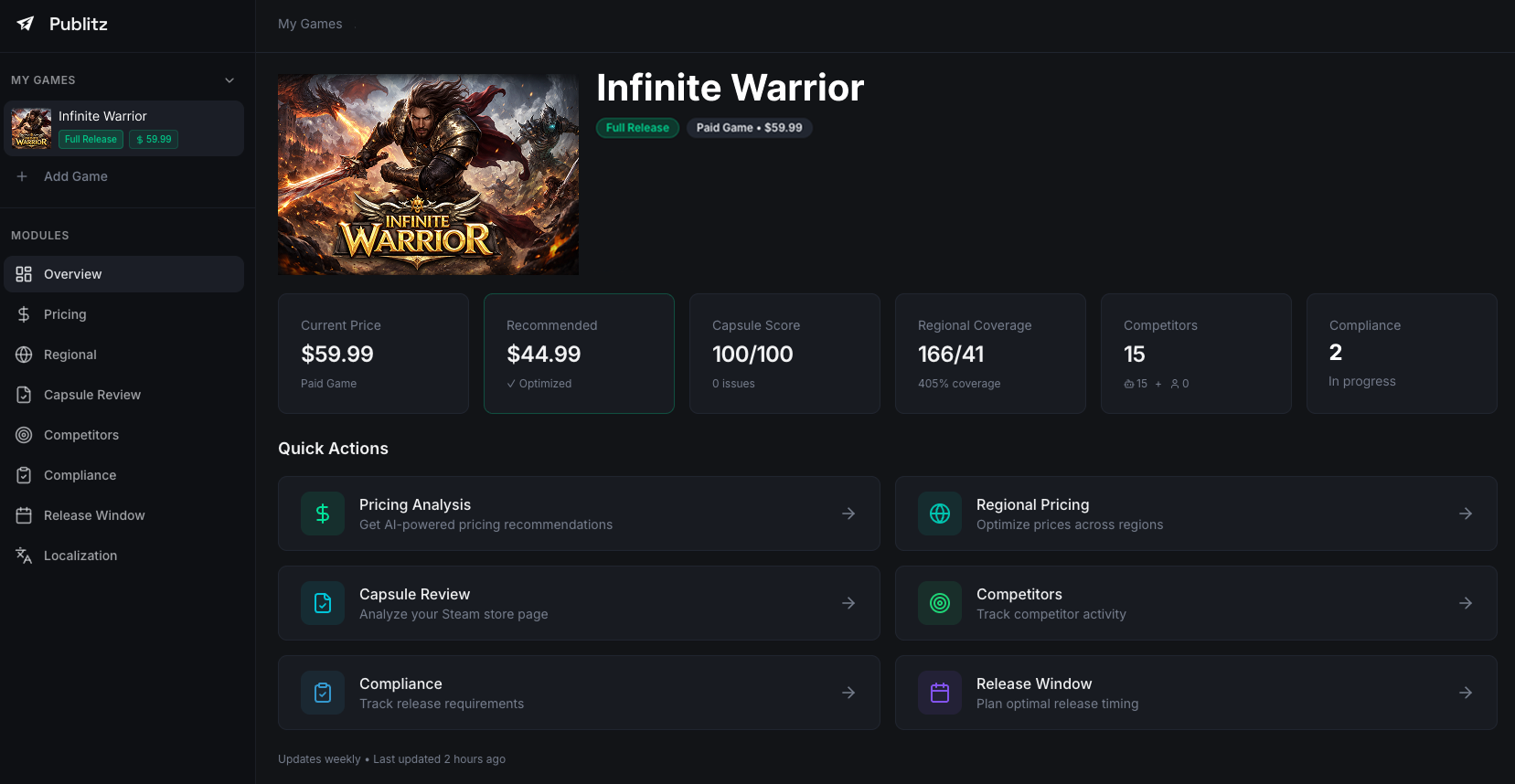Click the purple calendar icon on Release Window card
This screenshot has height=784, width=1515.
click(940, 693)
